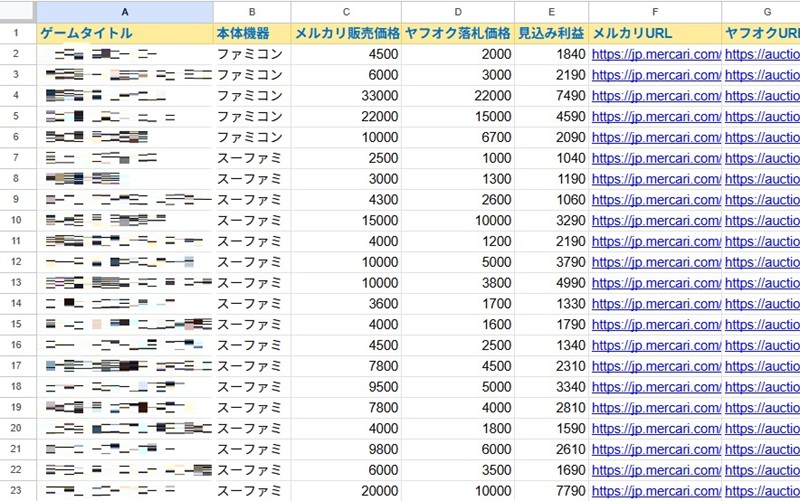This screenshot has width=800, height=501.
Task: Open the Yahoo auction link in row 3
Action: 762,75
